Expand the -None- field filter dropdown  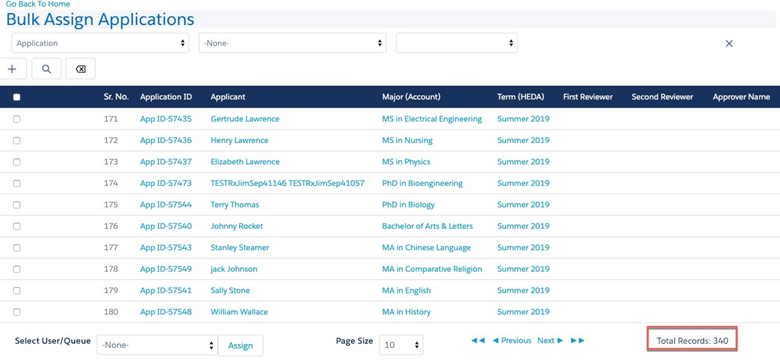point(292,43)
